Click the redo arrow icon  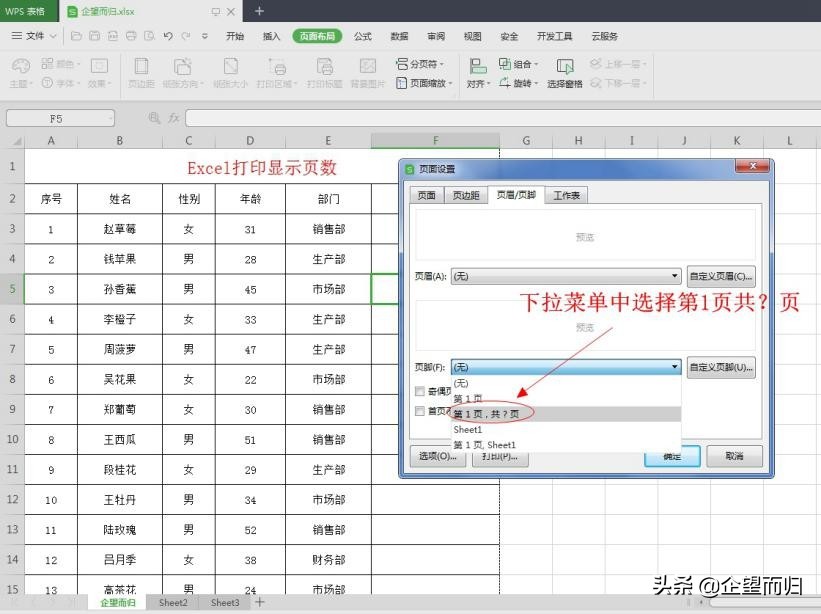pyautogui.click(x=186, y=36)
